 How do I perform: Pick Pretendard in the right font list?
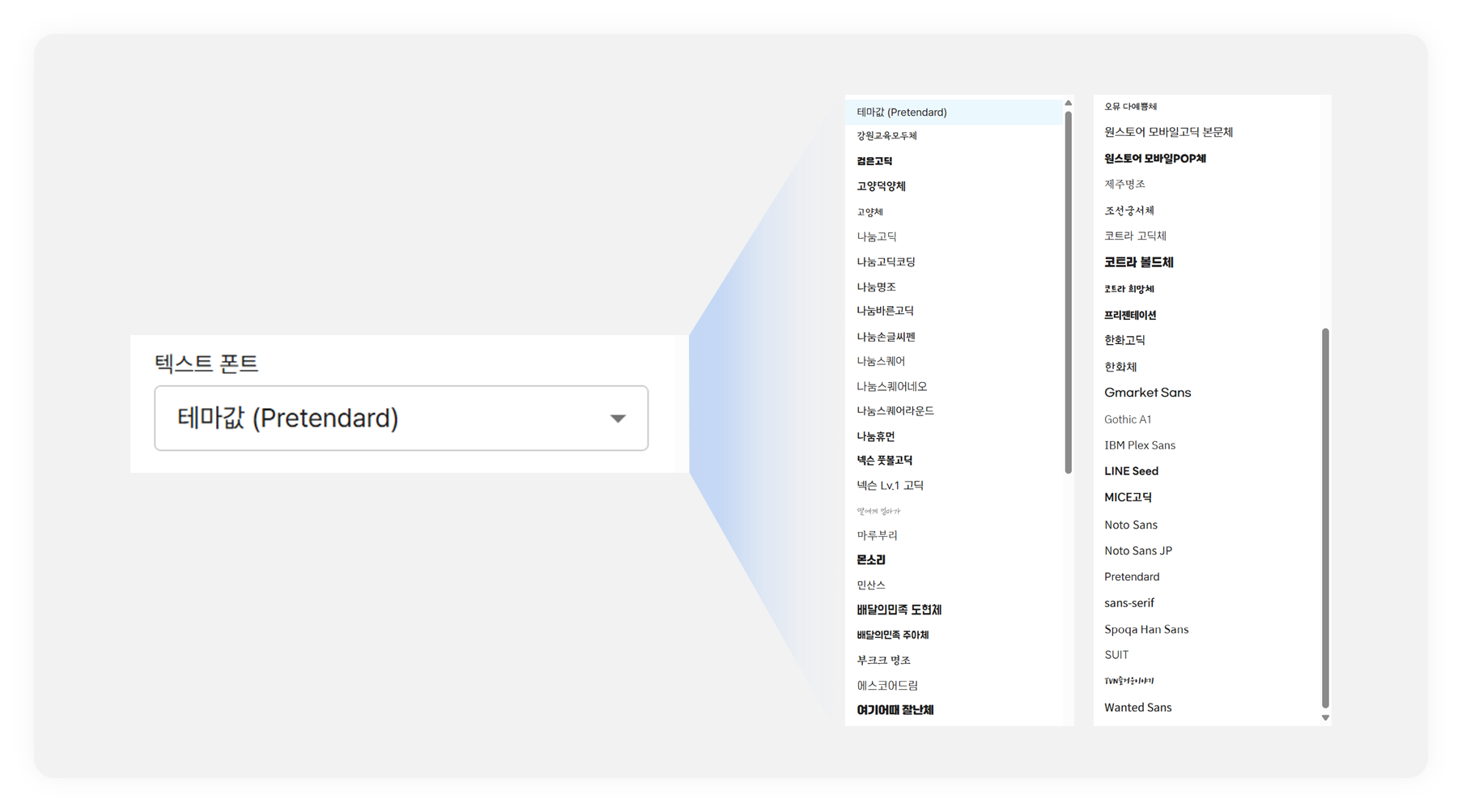tap(1132, 576)
